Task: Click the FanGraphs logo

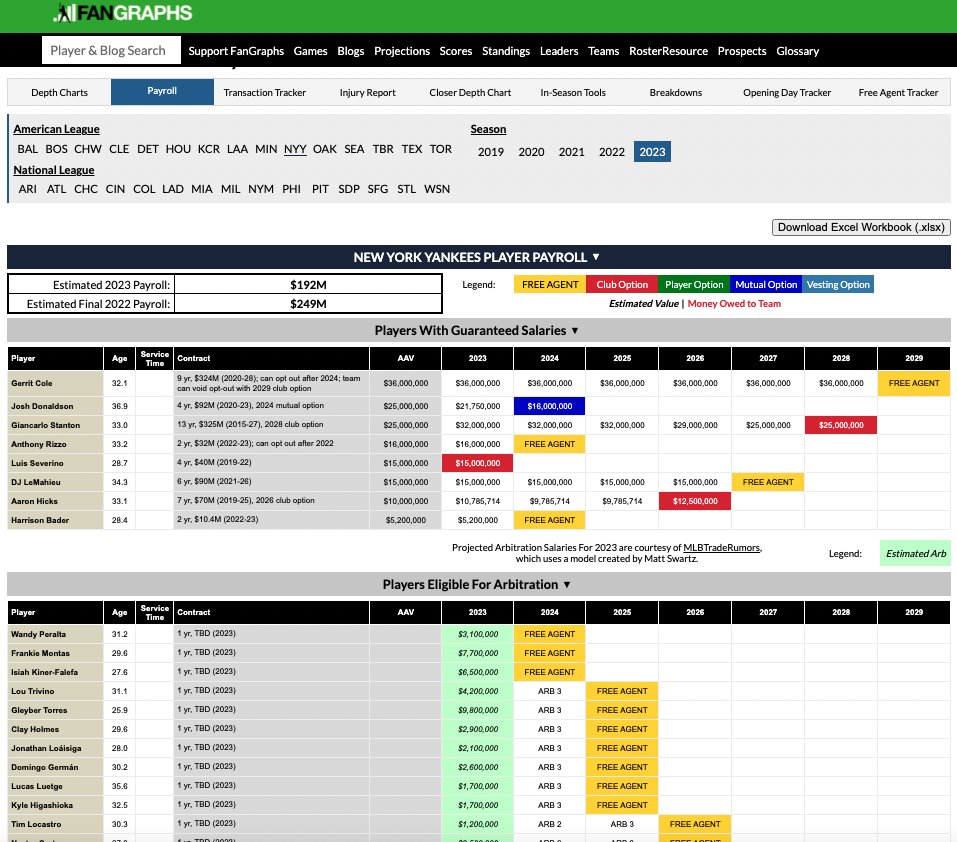Action: [x=123, y=13]
